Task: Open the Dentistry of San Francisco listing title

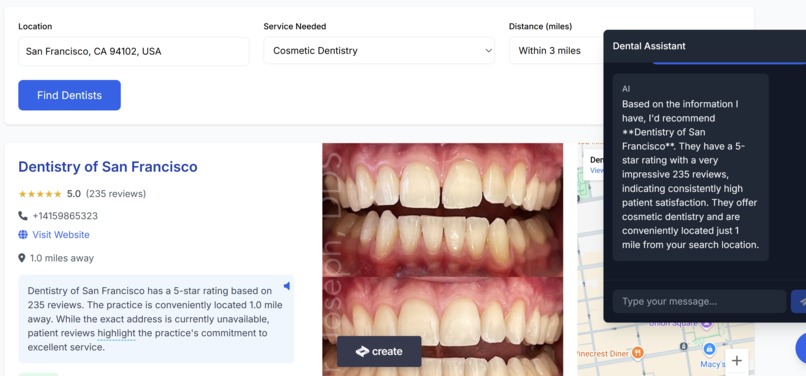Action: click(107, 167)
